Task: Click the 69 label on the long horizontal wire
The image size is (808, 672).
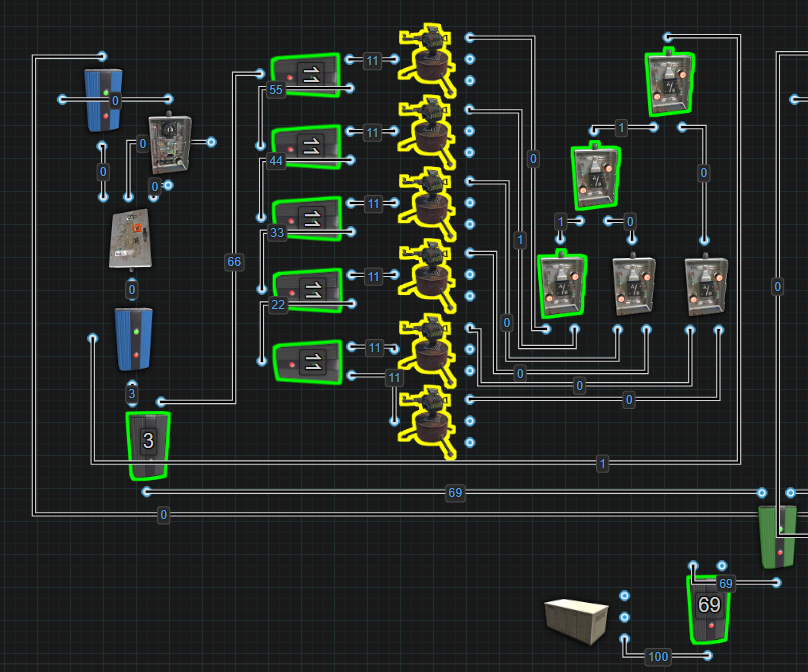Action: (455, 493)
